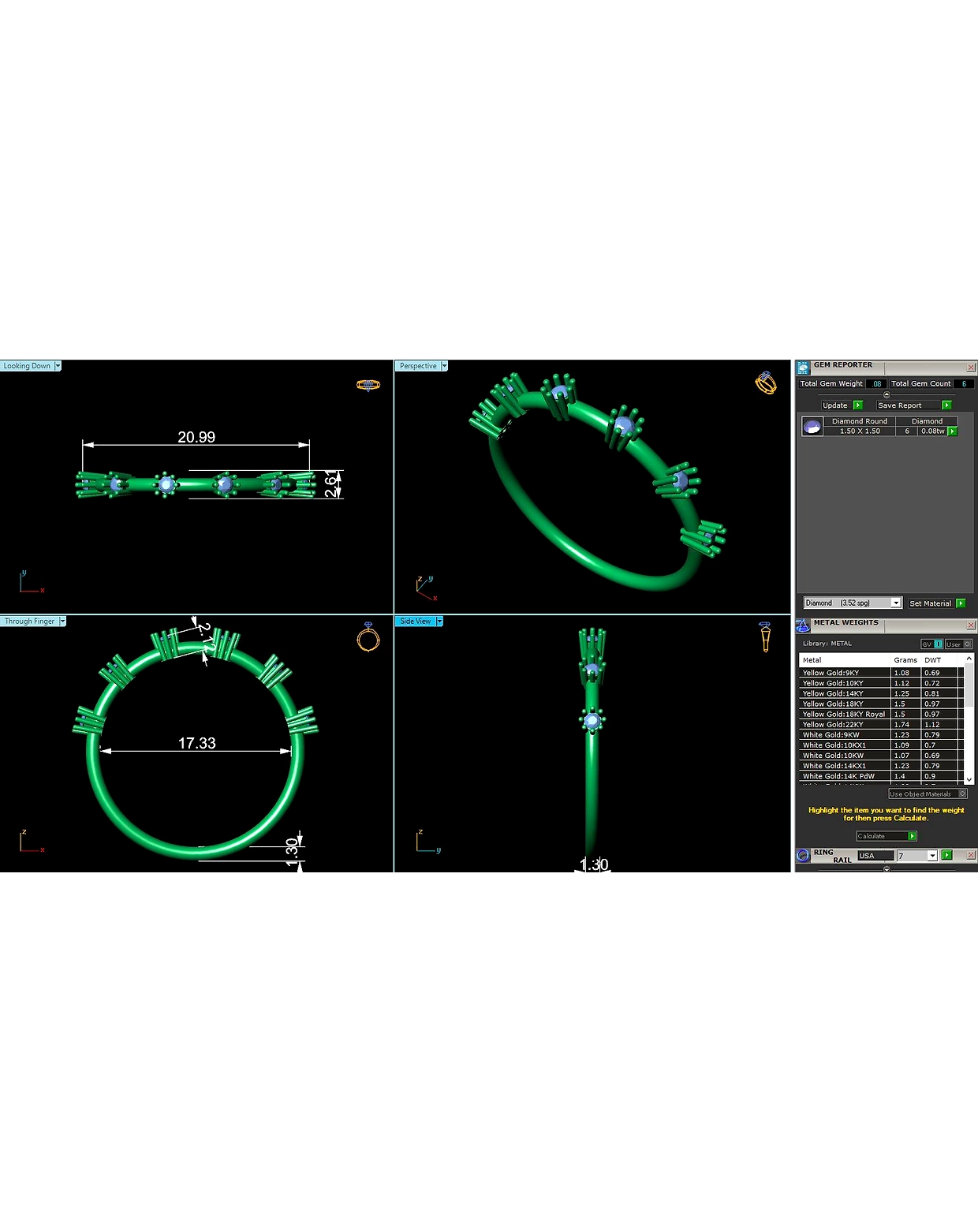The height and width of the screenshot is (1232, 978).
Task: Click the metal list scroll down arrow
Action: (969, 778)
